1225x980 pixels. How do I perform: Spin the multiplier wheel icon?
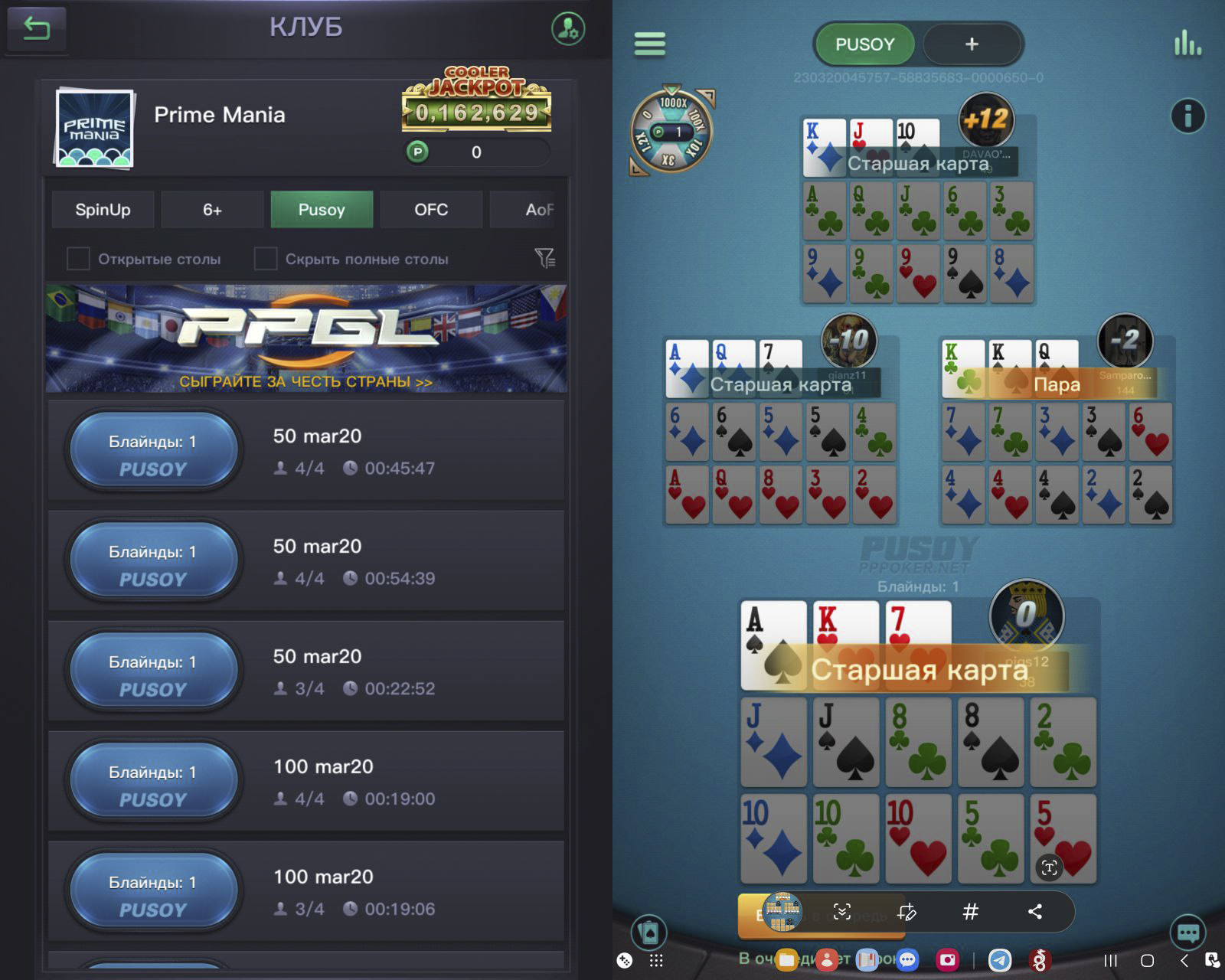tap(671, 131)
